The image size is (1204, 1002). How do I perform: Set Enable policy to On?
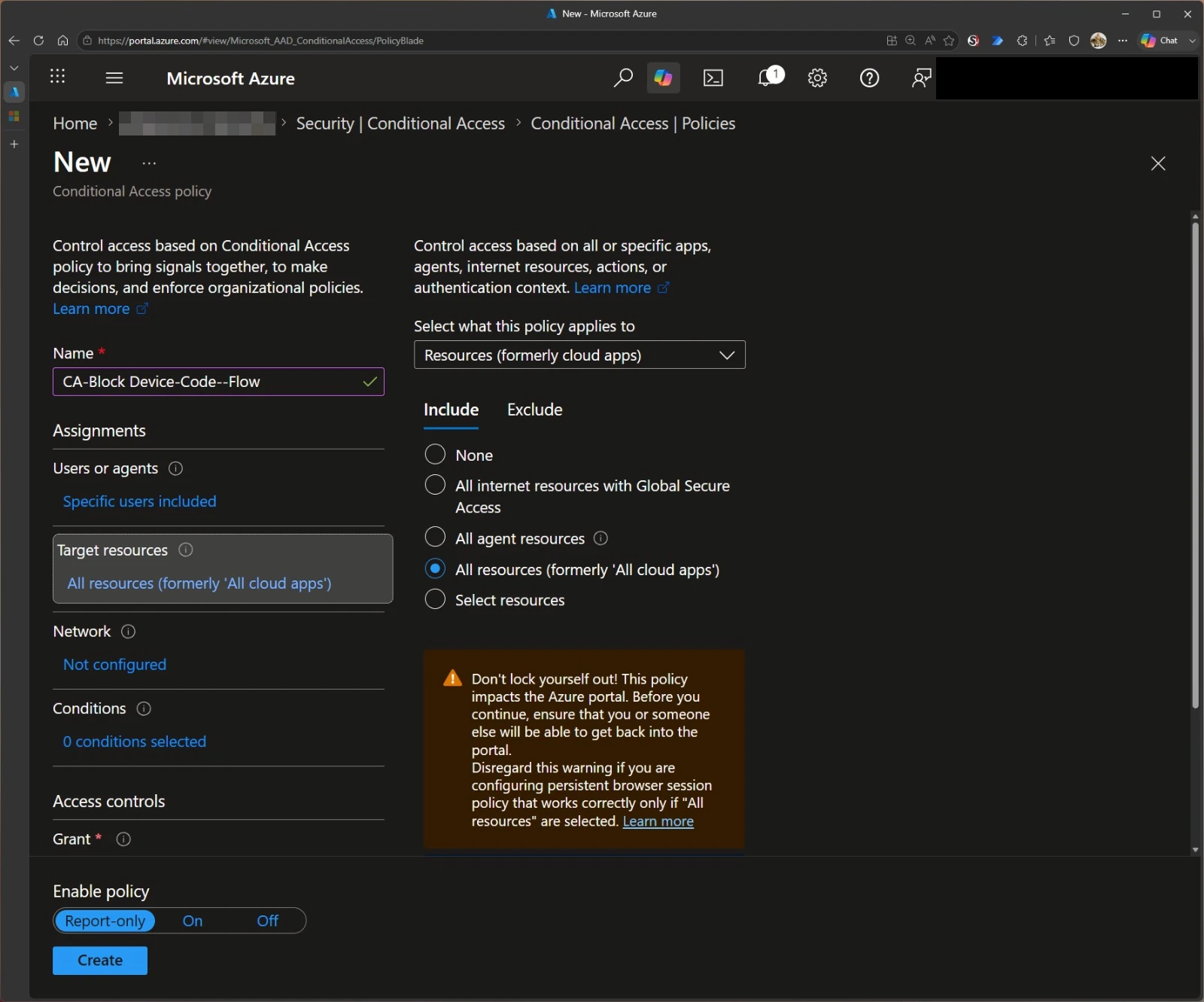pyautogui.click(x=193, y=921)
